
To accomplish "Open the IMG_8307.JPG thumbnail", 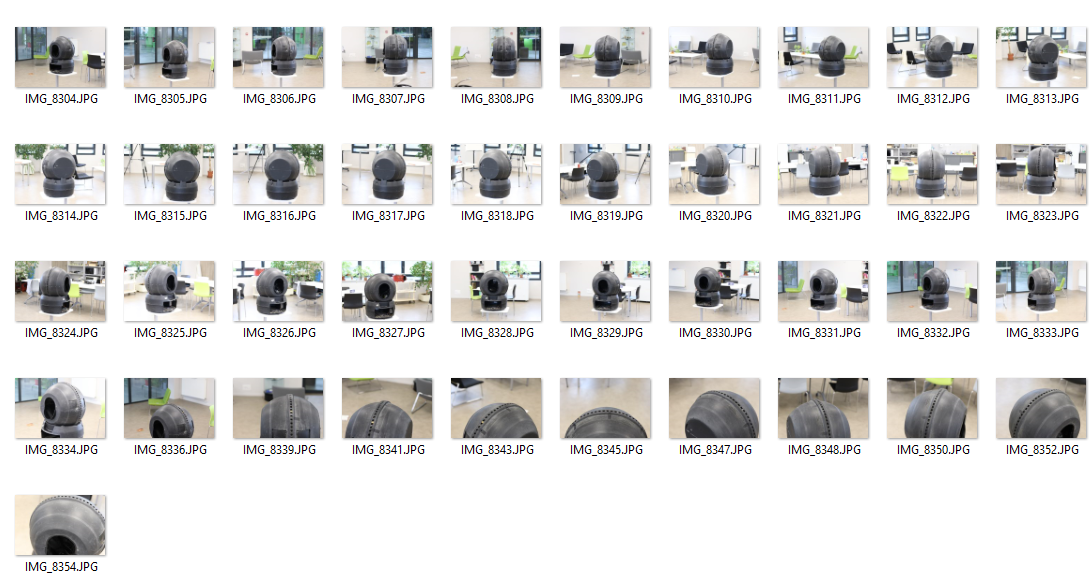I will tap(388, 58).
